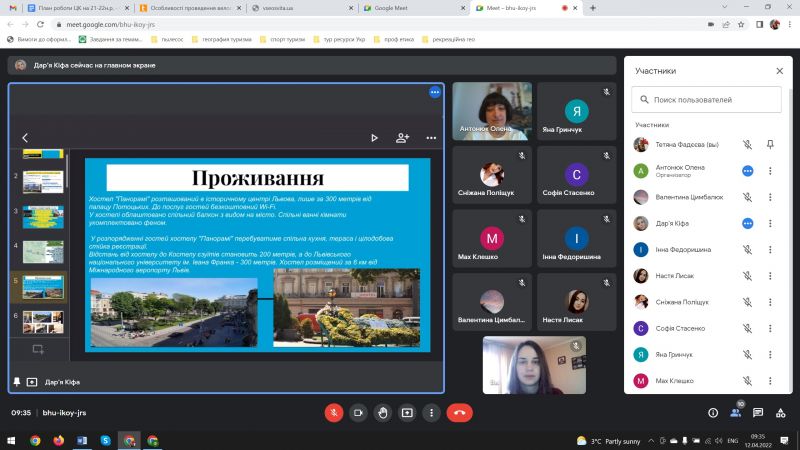Open options menu for Інна Федоришина

[x=770, y=249]
